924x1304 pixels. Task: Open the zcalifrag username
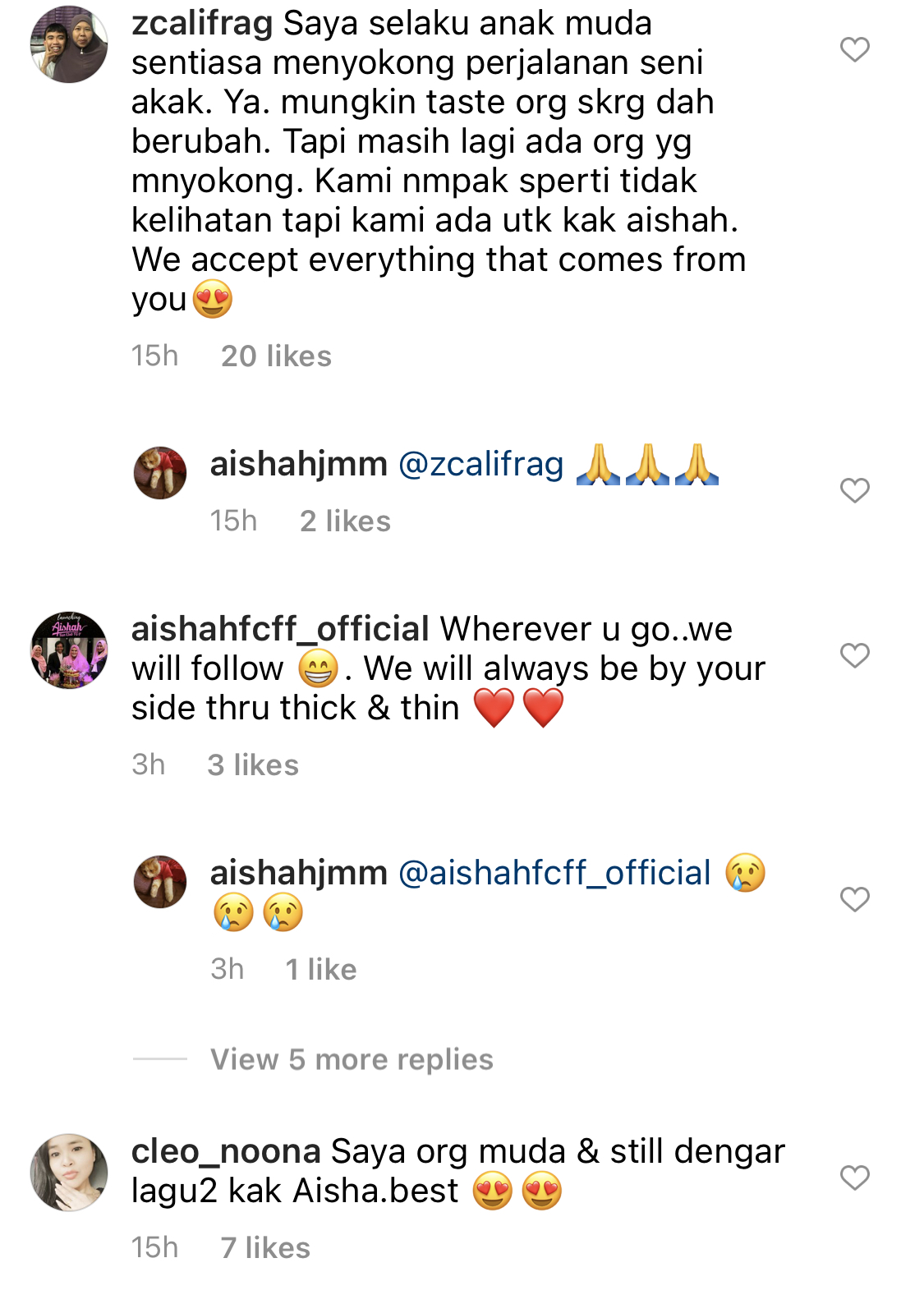(x=202, y=23)
